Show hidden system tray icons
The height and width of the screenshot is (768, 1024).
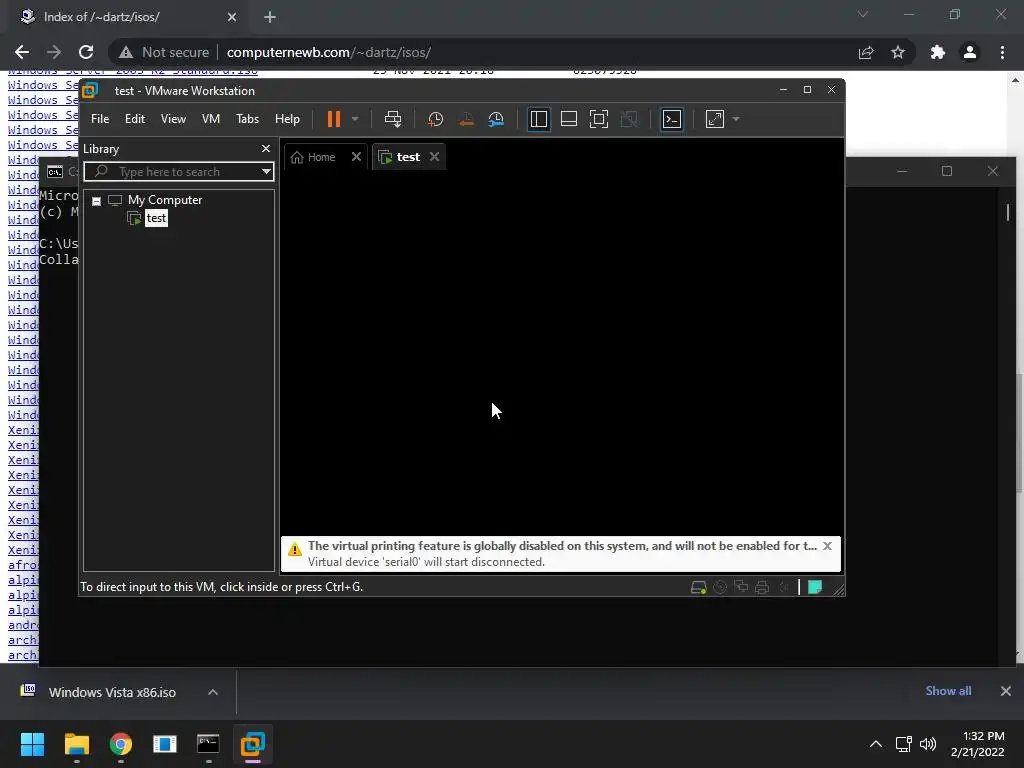[876, 744]
